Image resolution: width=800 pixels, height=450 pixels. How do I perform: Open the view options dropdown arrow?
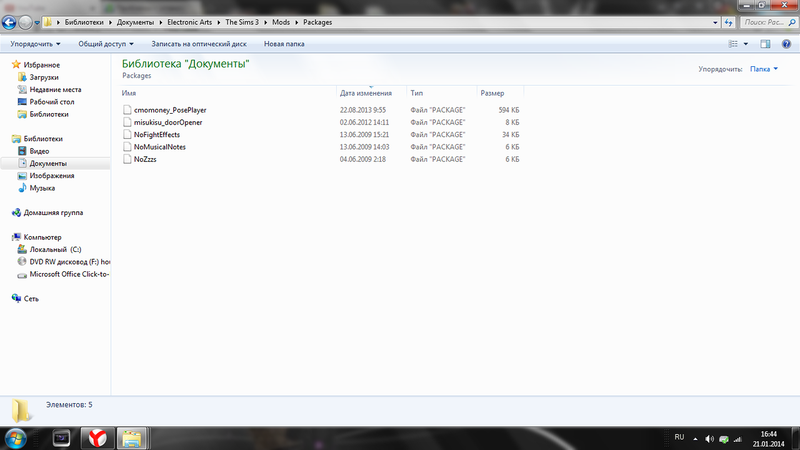click(747, 44)
